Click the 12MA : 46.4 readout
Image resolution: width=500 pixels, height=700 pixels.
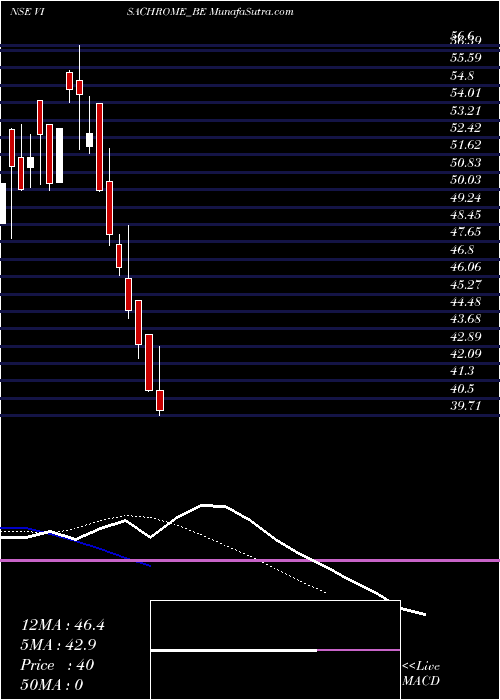63,625
